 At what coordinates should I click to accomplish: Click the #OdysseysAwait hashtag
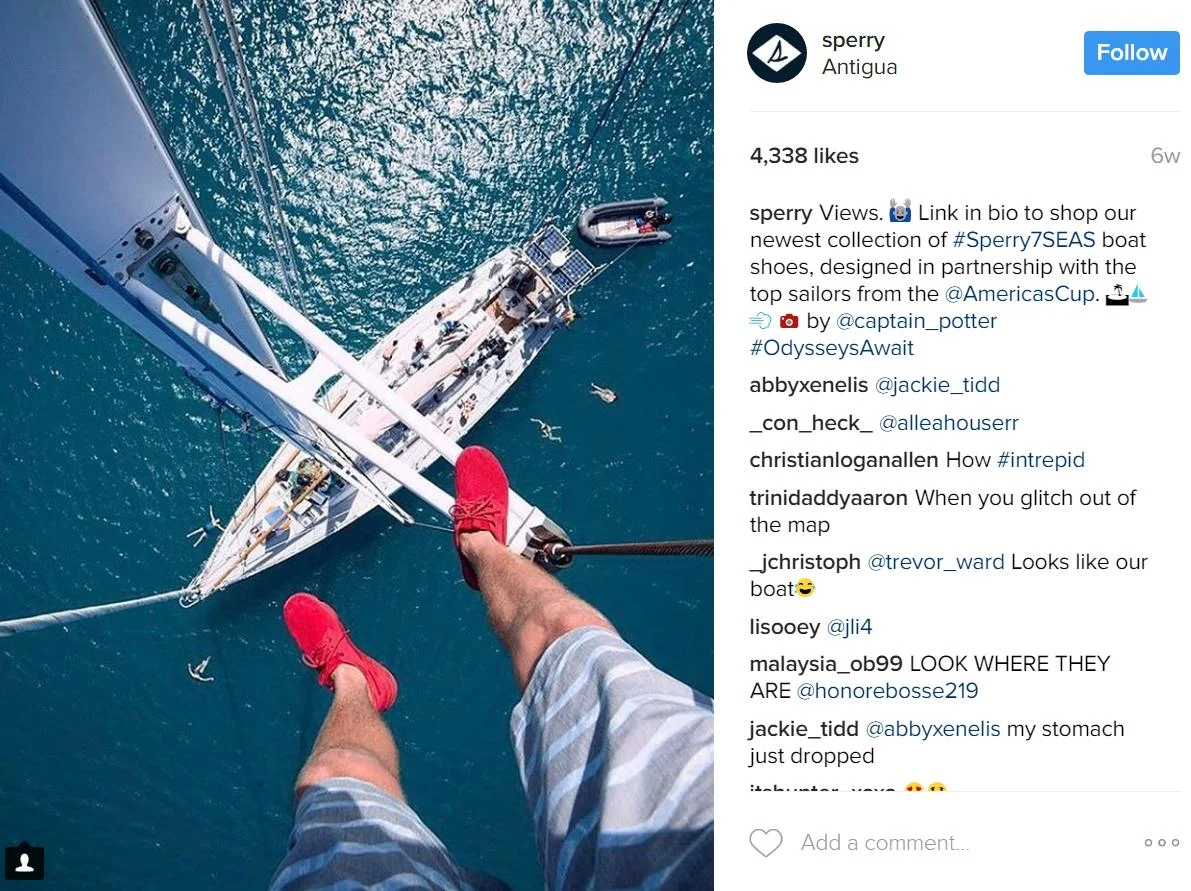832,348
